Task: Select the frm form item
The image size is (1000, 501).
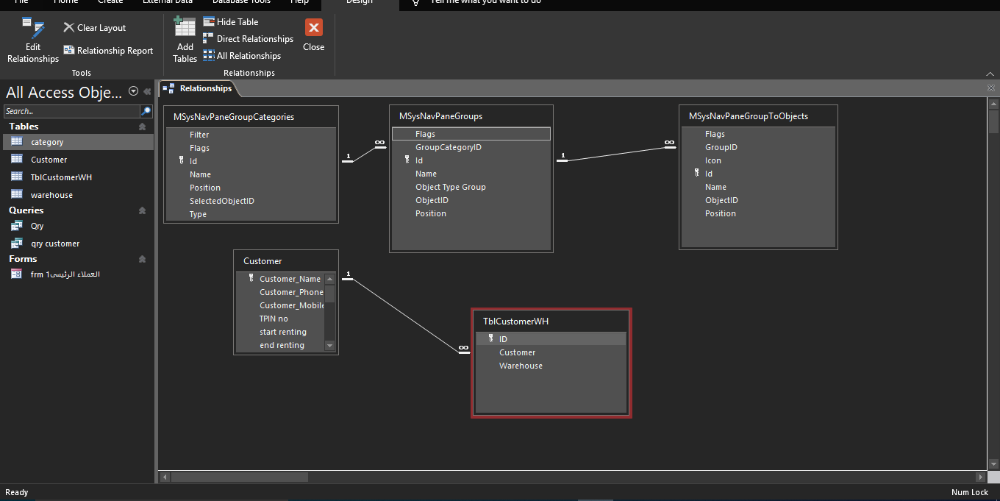Action: [78, 274]
